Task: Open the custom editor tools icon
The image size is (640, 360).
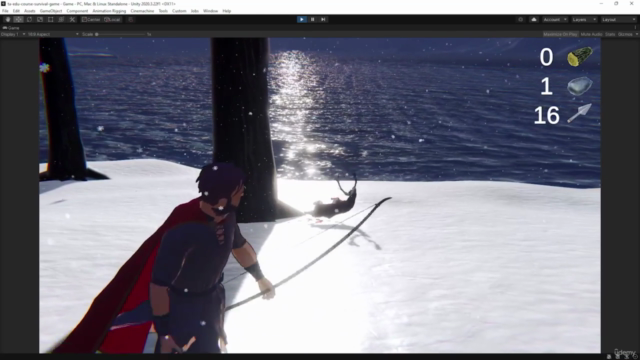Action: 72,19
